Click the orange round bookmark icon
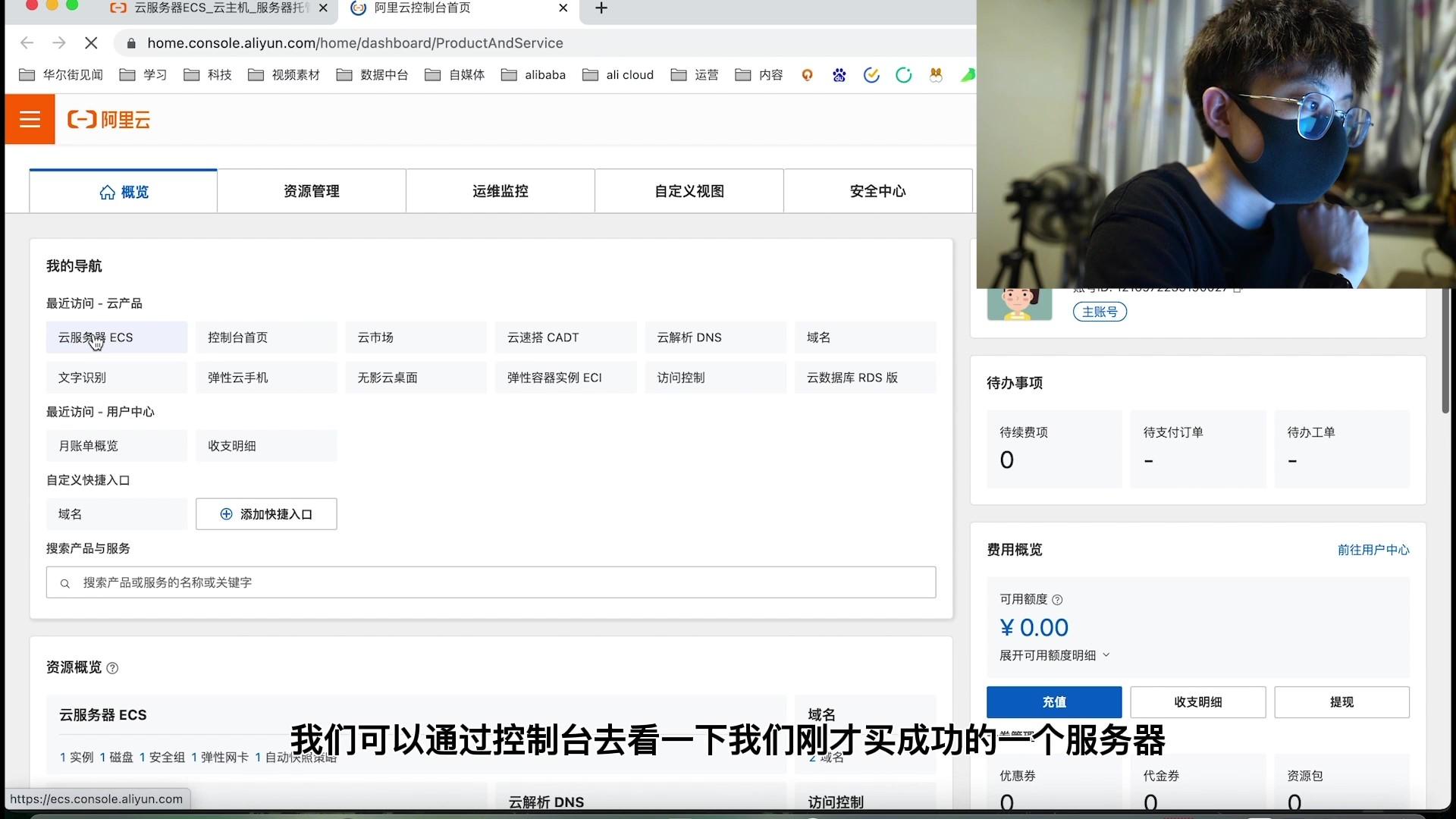 (x=807, y=75)
